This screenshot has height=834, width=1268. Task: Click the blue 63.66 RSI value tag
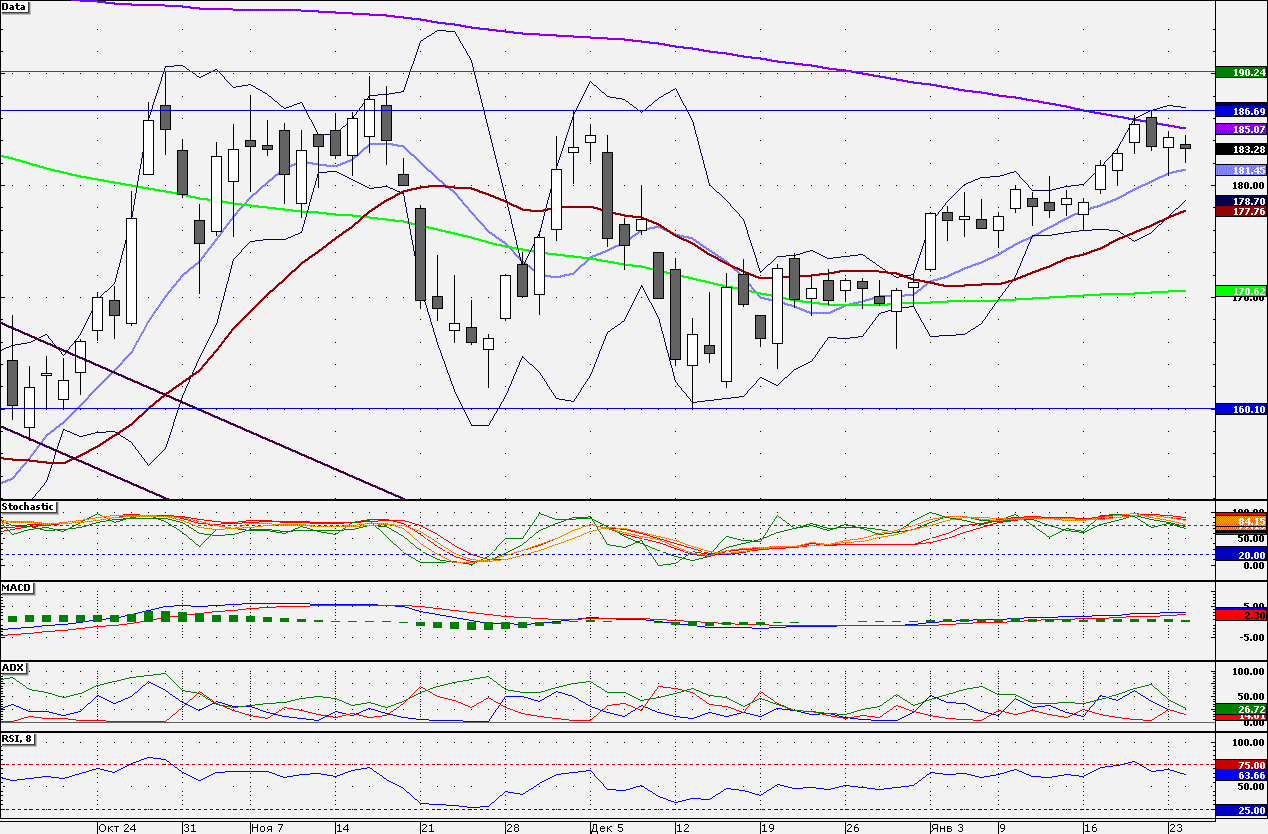(1241, 775)
